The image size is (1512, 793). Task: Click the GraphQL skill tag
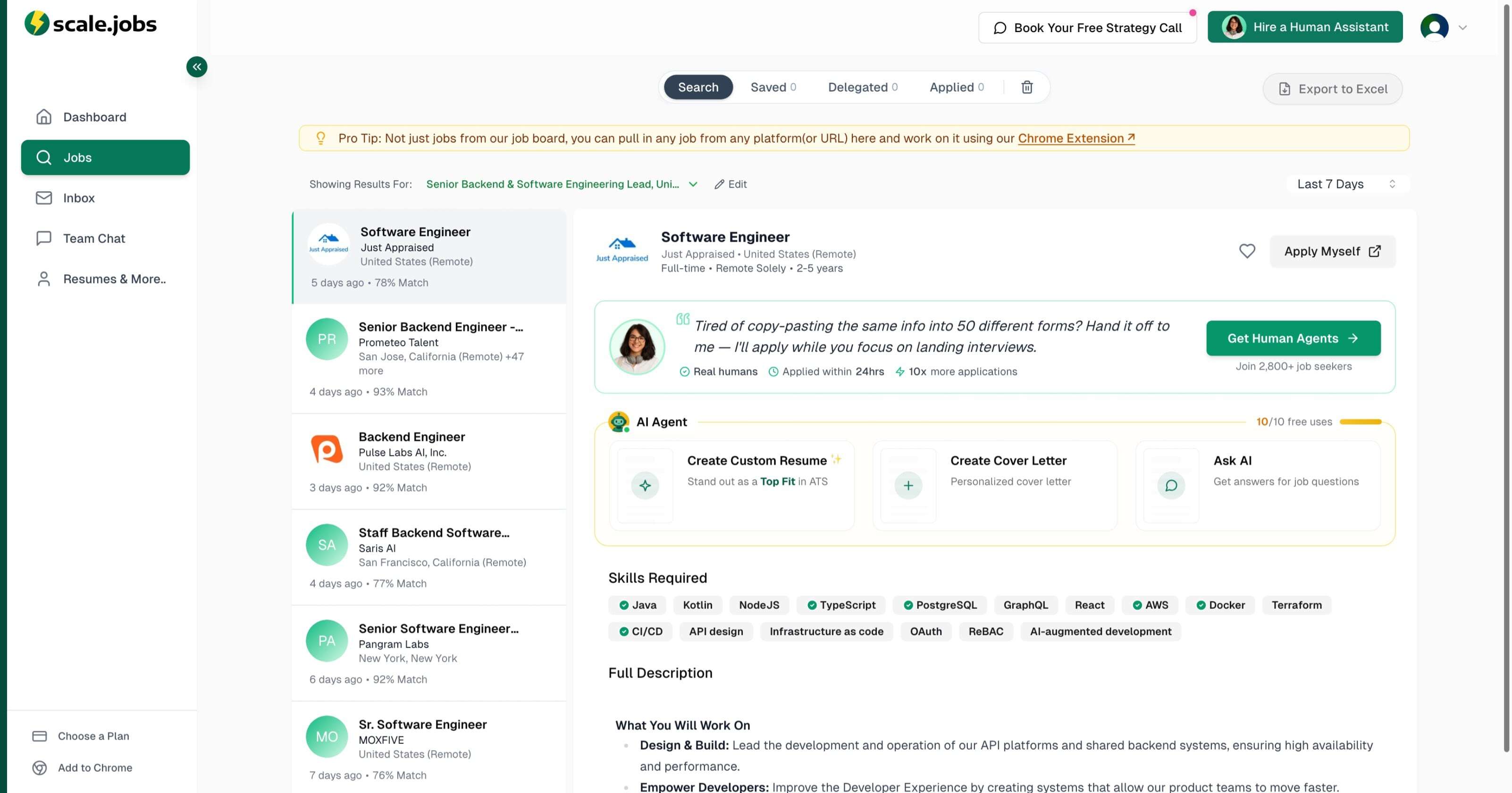point(1025,605)
